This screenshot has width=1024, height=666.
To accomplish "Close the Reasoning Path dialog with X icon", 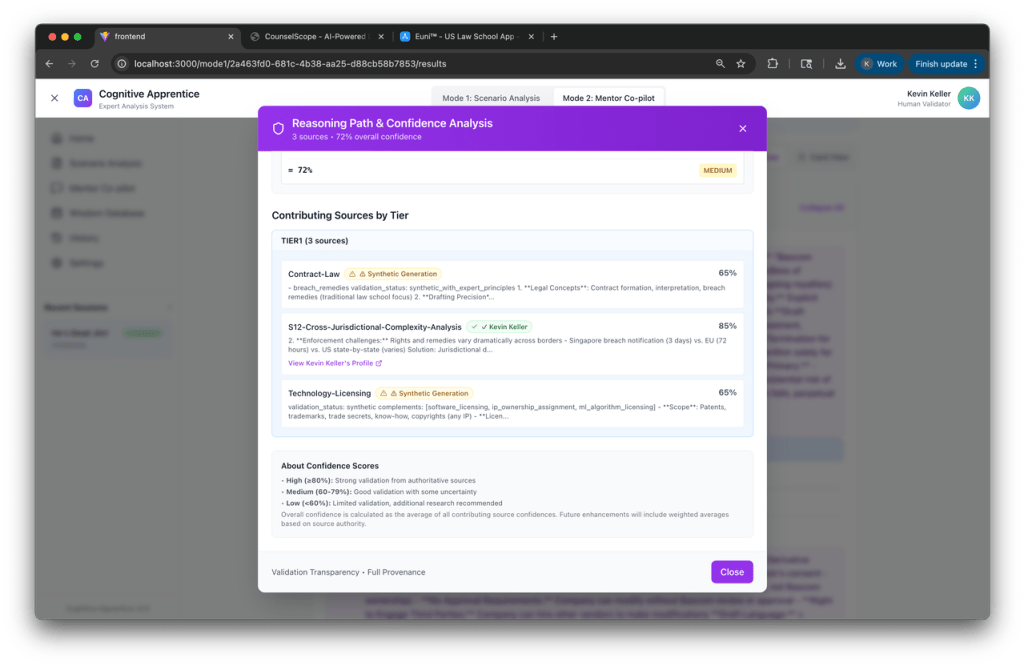I will click(x=743, y=129).
